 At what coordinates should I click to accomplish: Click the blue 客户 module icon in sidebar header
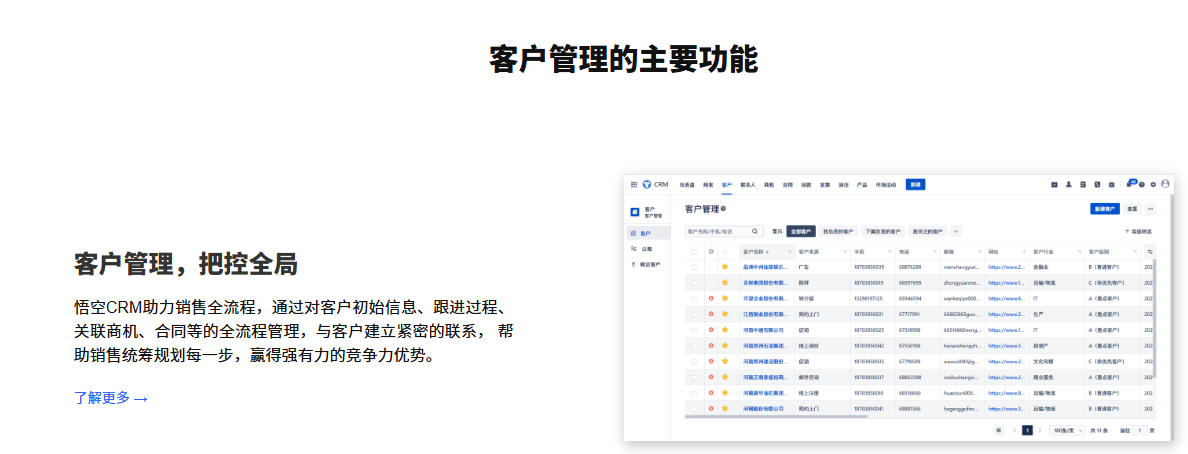[635, 212]
